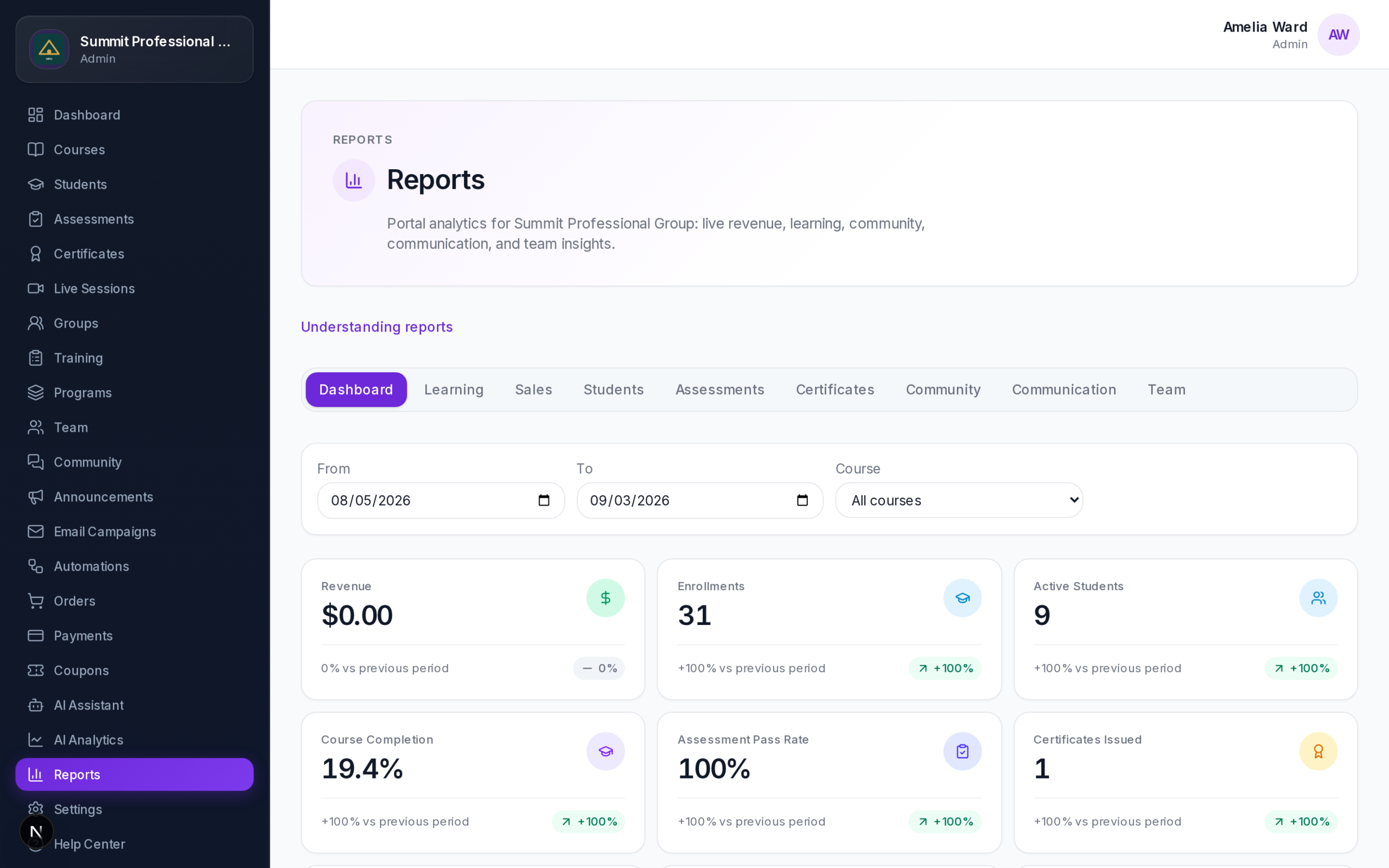Click the Live Sessions camera icon
This screenshot has height=868, width=1389.
pyautogui.click(x=36, y=289)
